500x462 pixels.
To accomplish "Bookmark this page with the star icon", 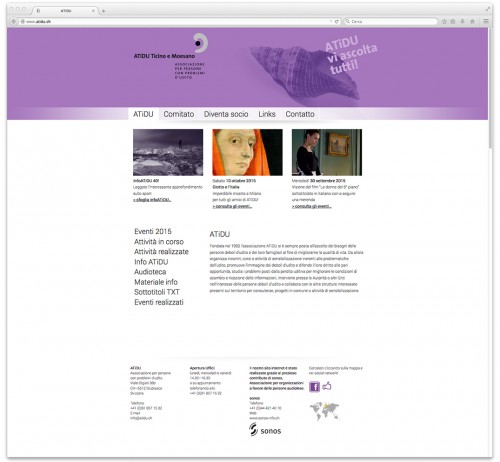I will click(x=444, y=21).
